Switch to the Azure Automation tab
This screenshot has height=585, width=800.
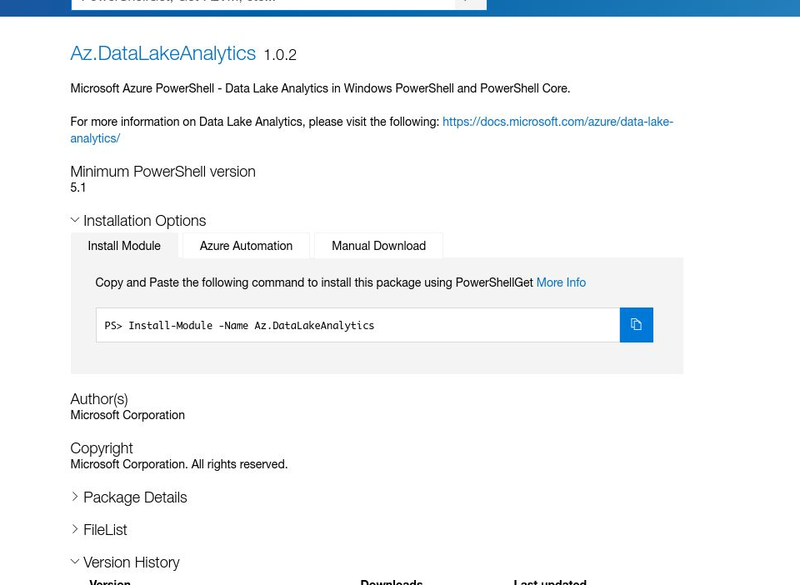tap(246, 246)
